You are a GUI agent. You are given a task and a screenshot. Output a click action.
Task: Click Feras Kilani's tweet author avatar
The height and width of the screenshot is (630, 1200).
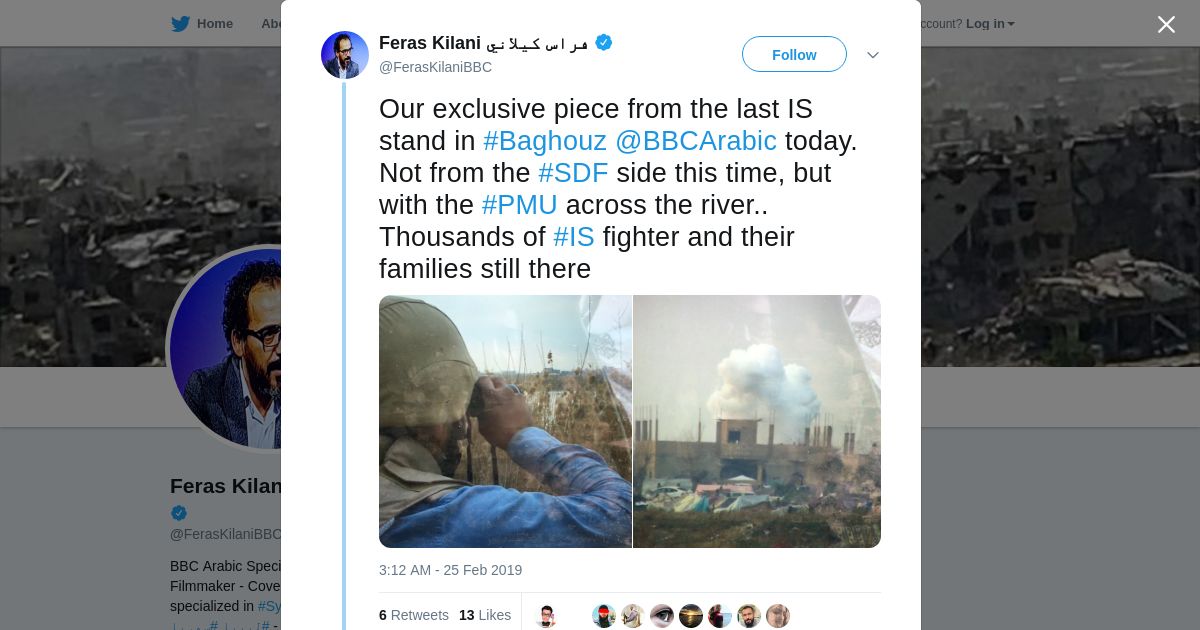345,55
